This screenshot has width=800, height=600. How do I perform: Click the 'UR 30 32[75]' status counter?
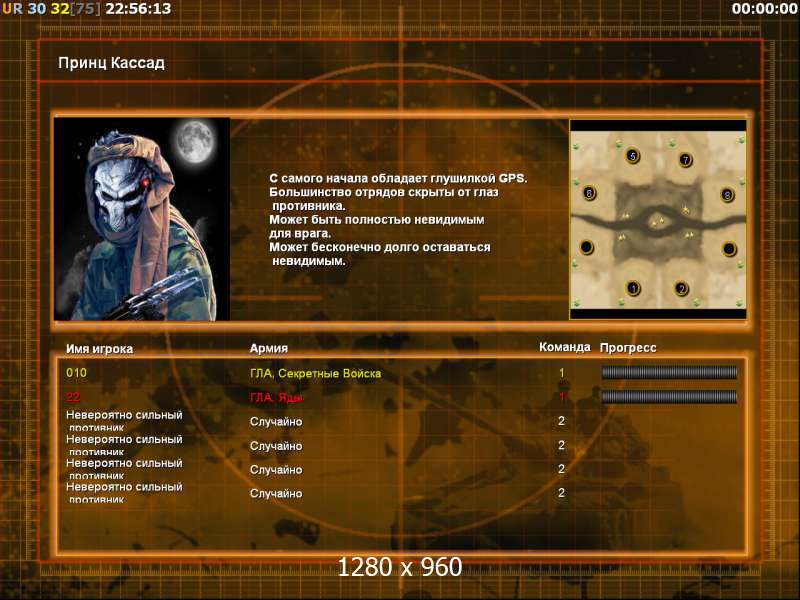tap(52, 9)
